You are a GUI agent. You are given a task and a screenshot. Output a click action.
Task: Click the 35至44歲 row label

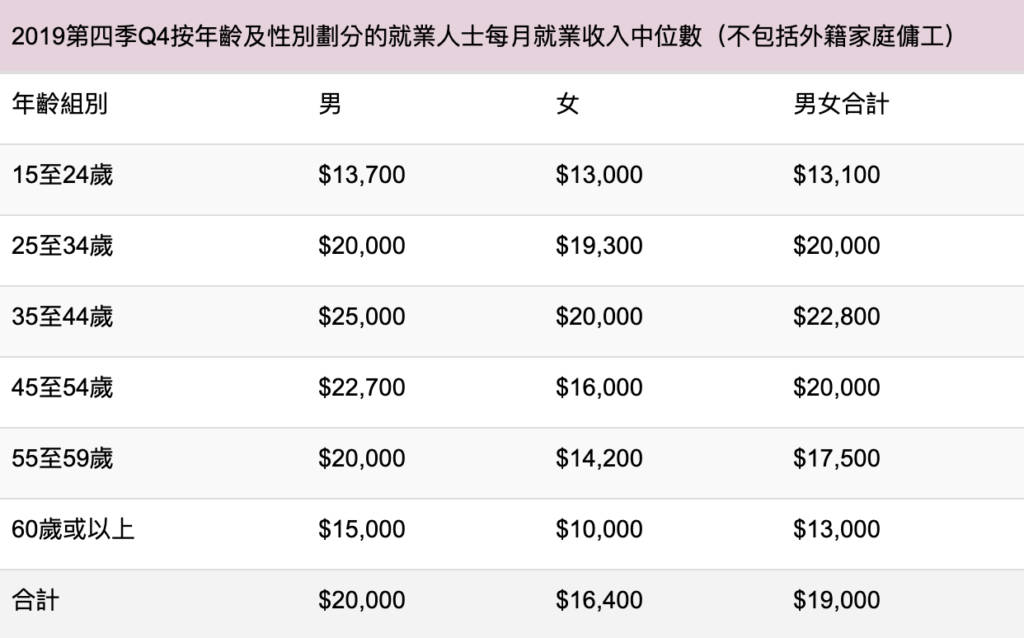(62, 317)
